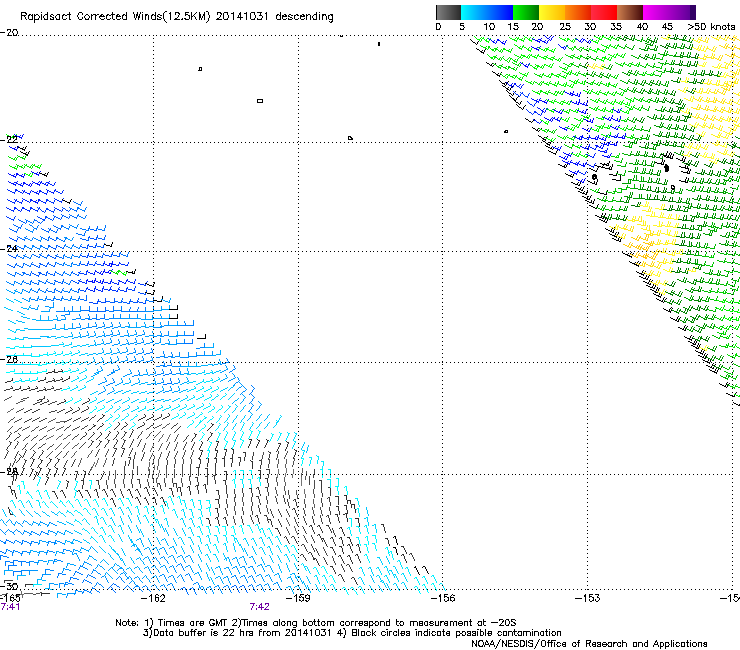Image resolution: width=740 pixels, height=650 pixels.
Task: Click the purple '7:41' time stamp
Action: point(10,607)
